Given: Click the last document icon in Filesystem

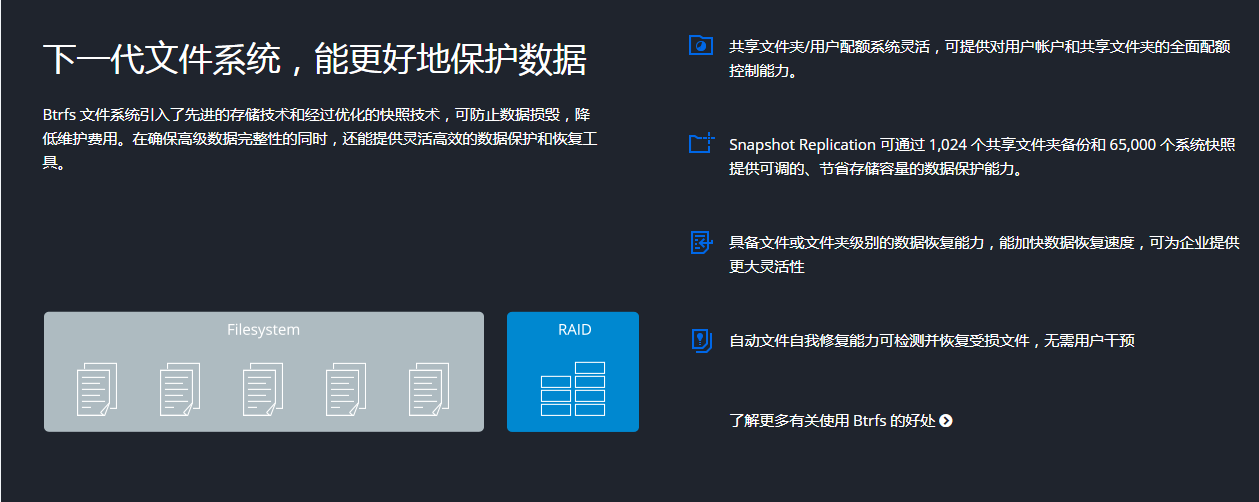Looking at the screenshot, I should tap(429, 389).
